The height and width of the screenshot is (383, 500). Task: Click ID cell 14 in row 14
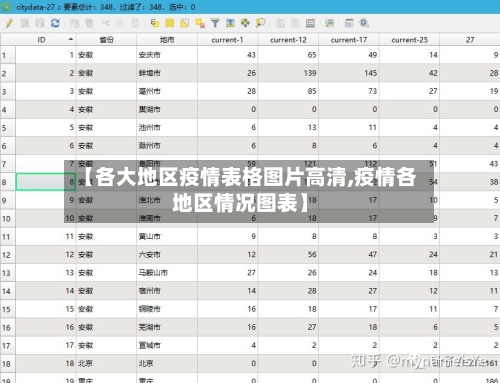[46, 291]
